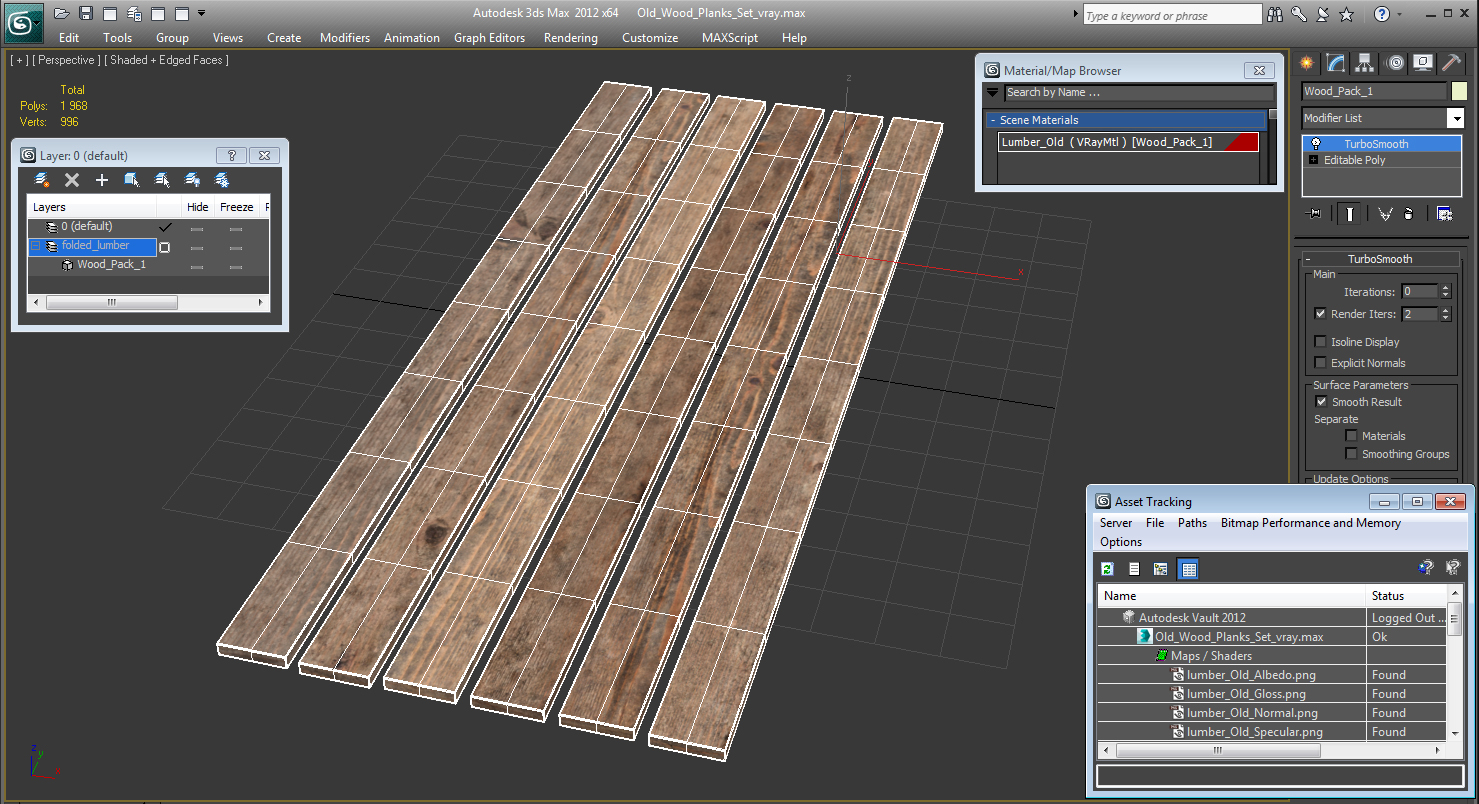Enable Isoline Display checkbox
This screenshot has height=804, width=1479.
click(1320, 342)
